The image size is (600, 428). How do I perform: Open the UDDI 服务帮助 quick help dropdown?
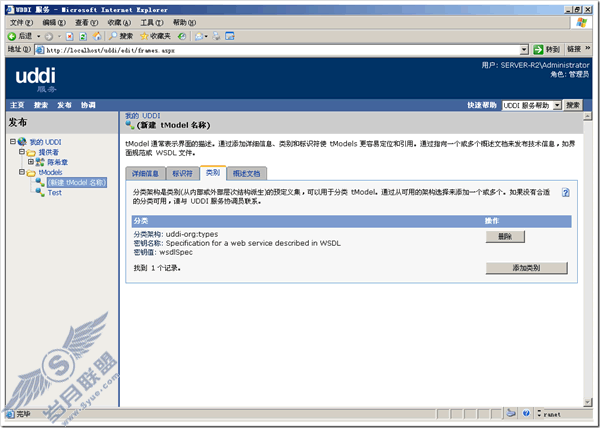point(532,105)
